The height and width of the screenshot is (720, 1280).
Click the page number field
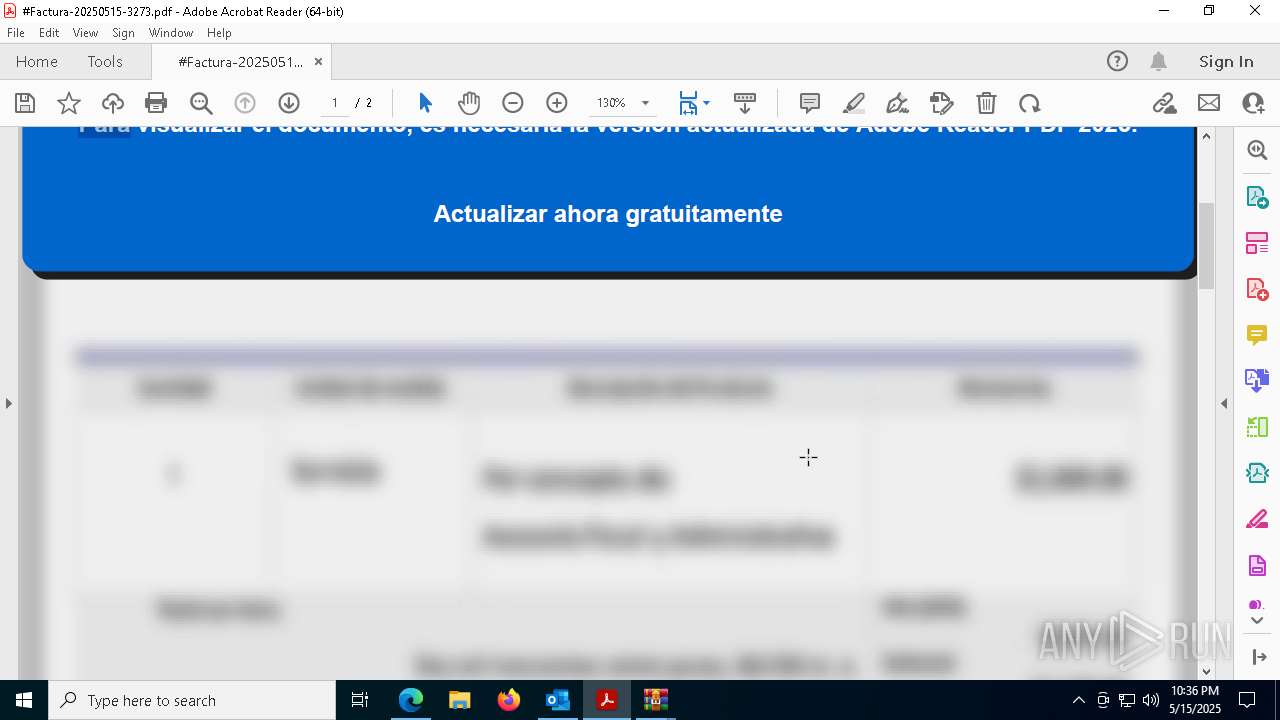click(335, 103)
